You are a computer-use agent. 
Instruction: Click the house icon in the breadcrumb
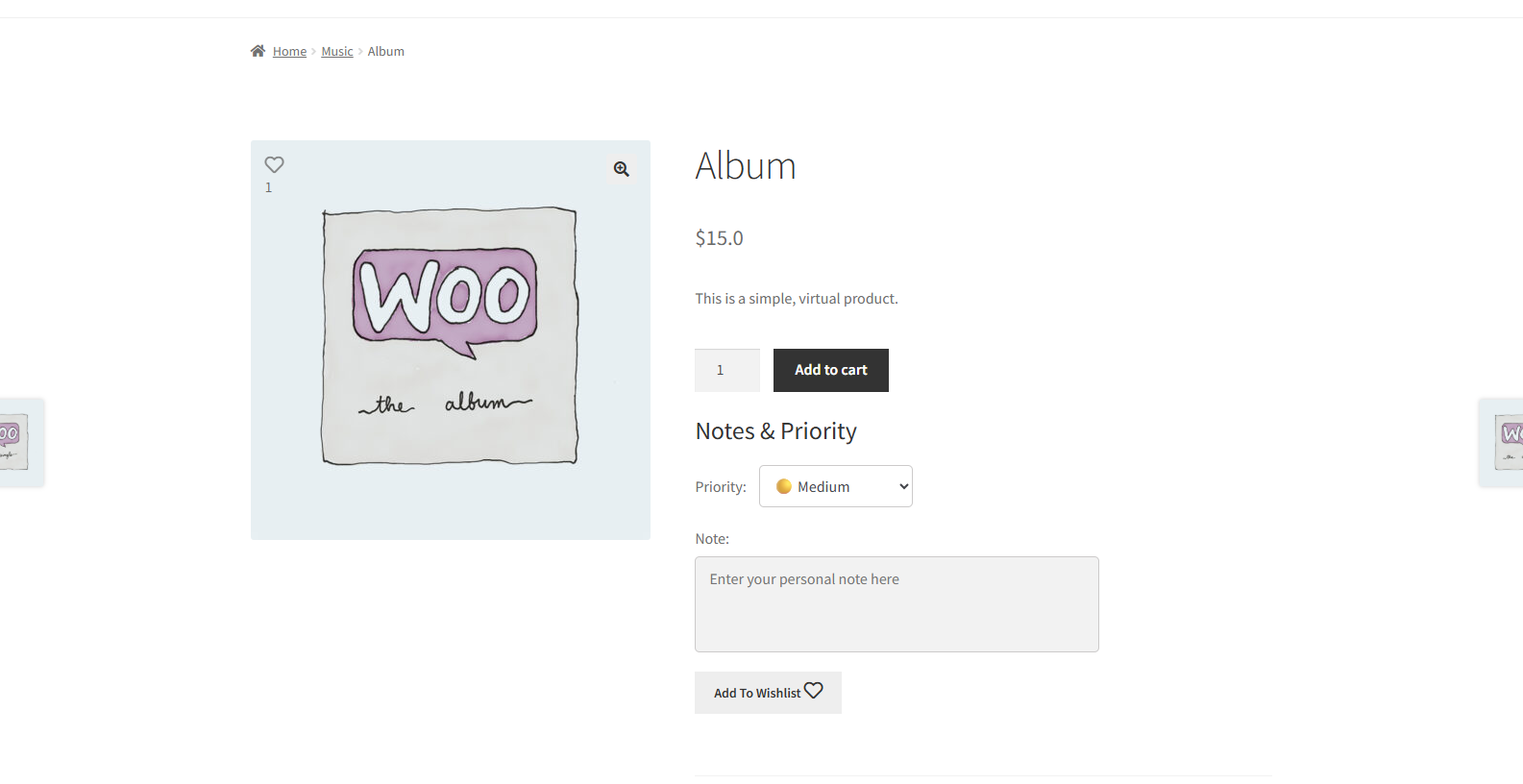click(258, 51)
